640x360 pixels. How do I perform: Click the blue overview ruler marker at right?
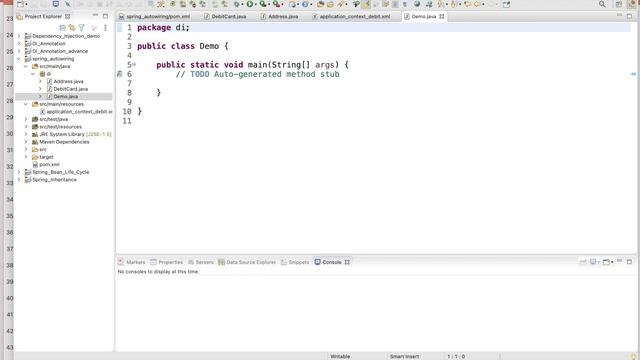[633, 74]
